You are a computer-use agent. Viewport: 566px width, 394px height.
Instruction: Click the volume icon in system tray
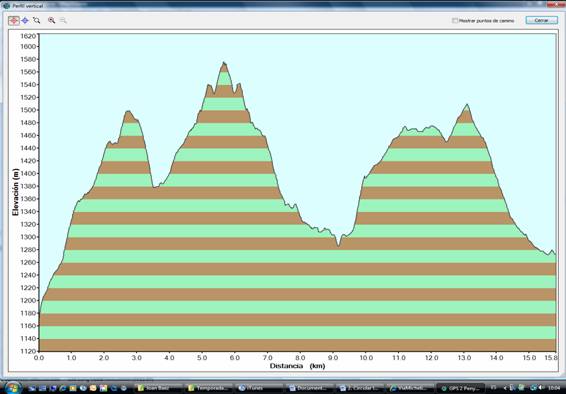(x=540, y=388)
